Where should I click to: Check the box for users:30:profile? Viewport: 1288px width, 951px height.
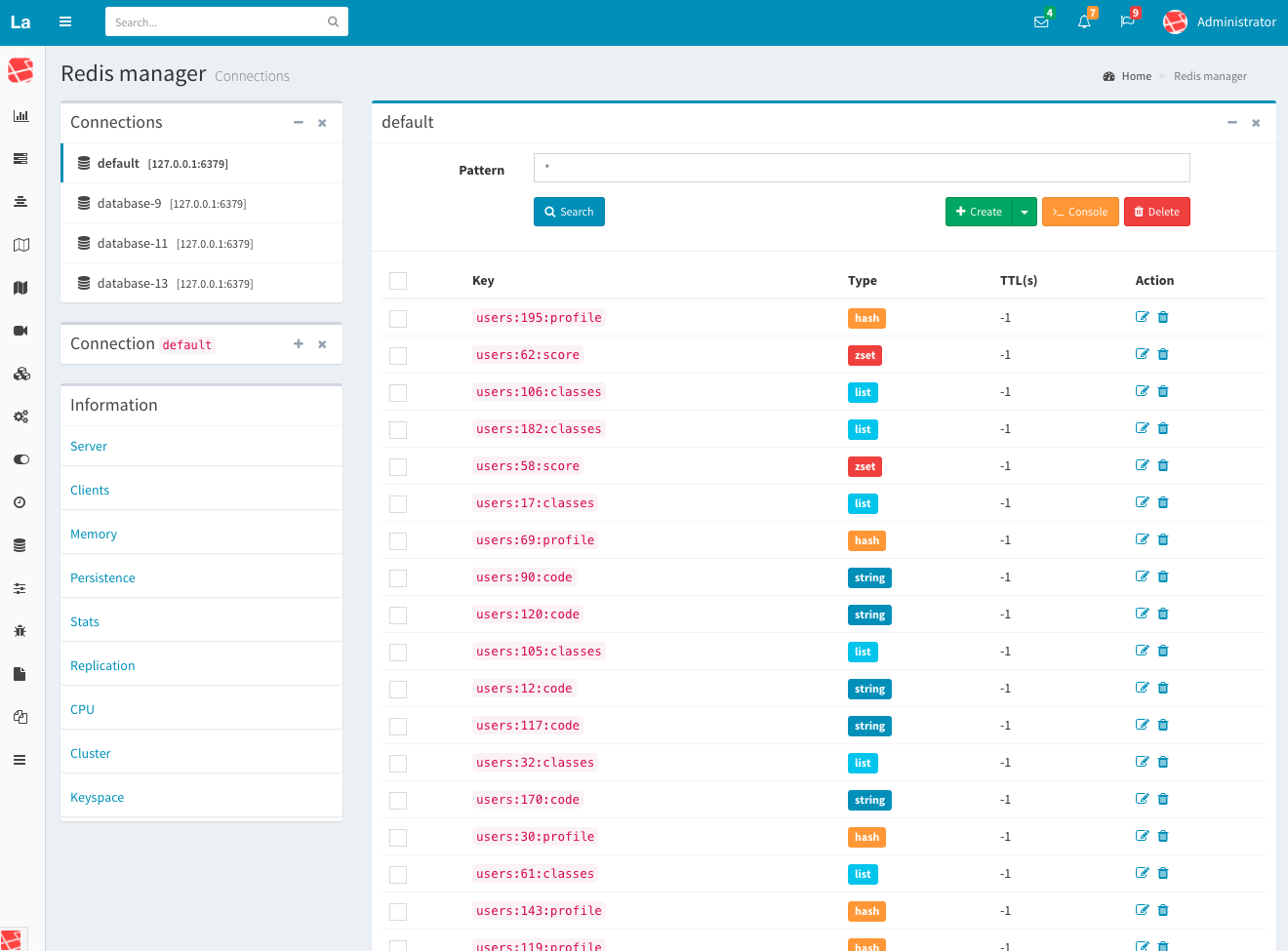pyautogui.click(x=398, y=838)
